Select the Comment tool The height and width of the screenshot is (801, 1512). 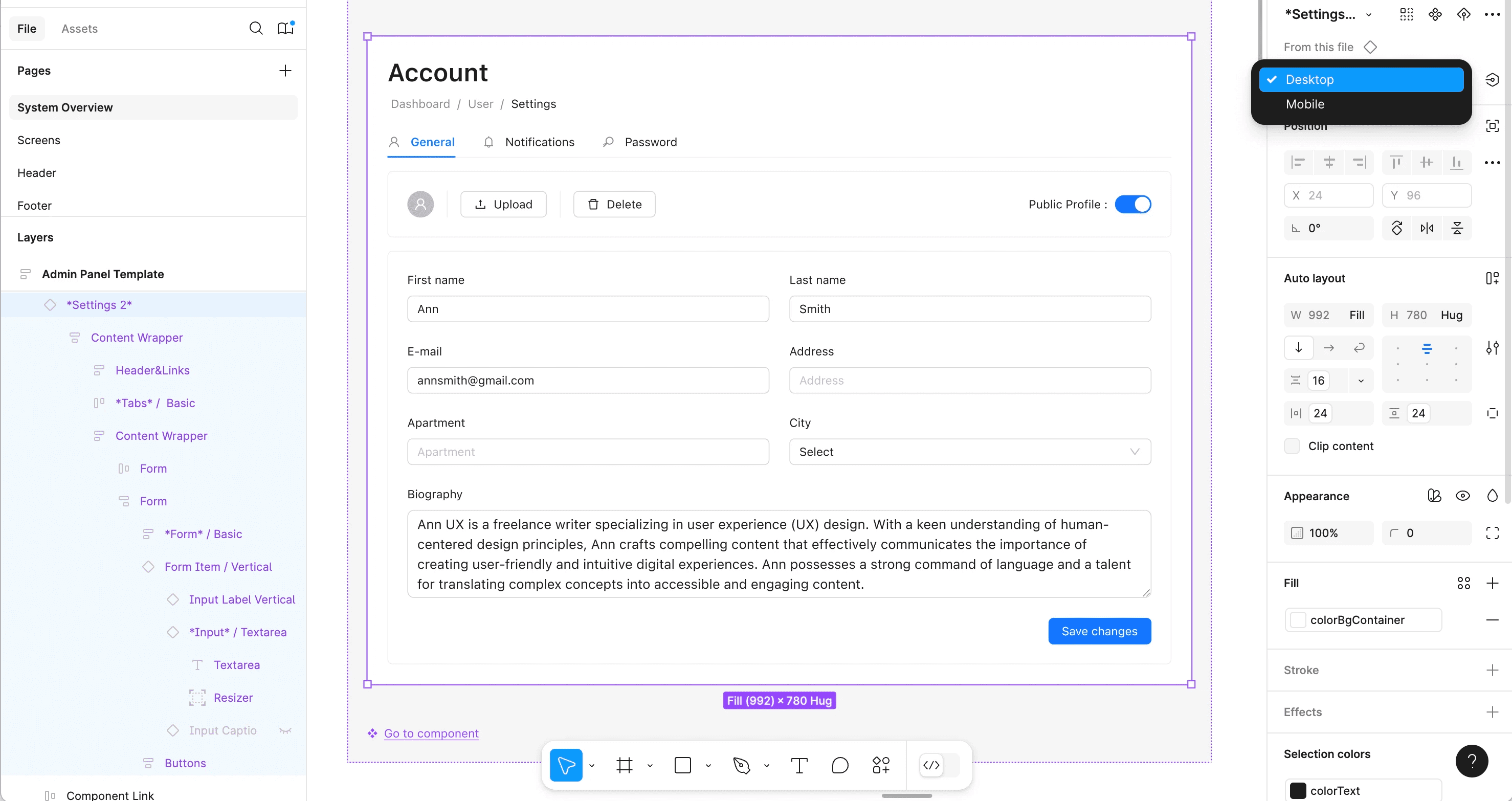point(840,765)
